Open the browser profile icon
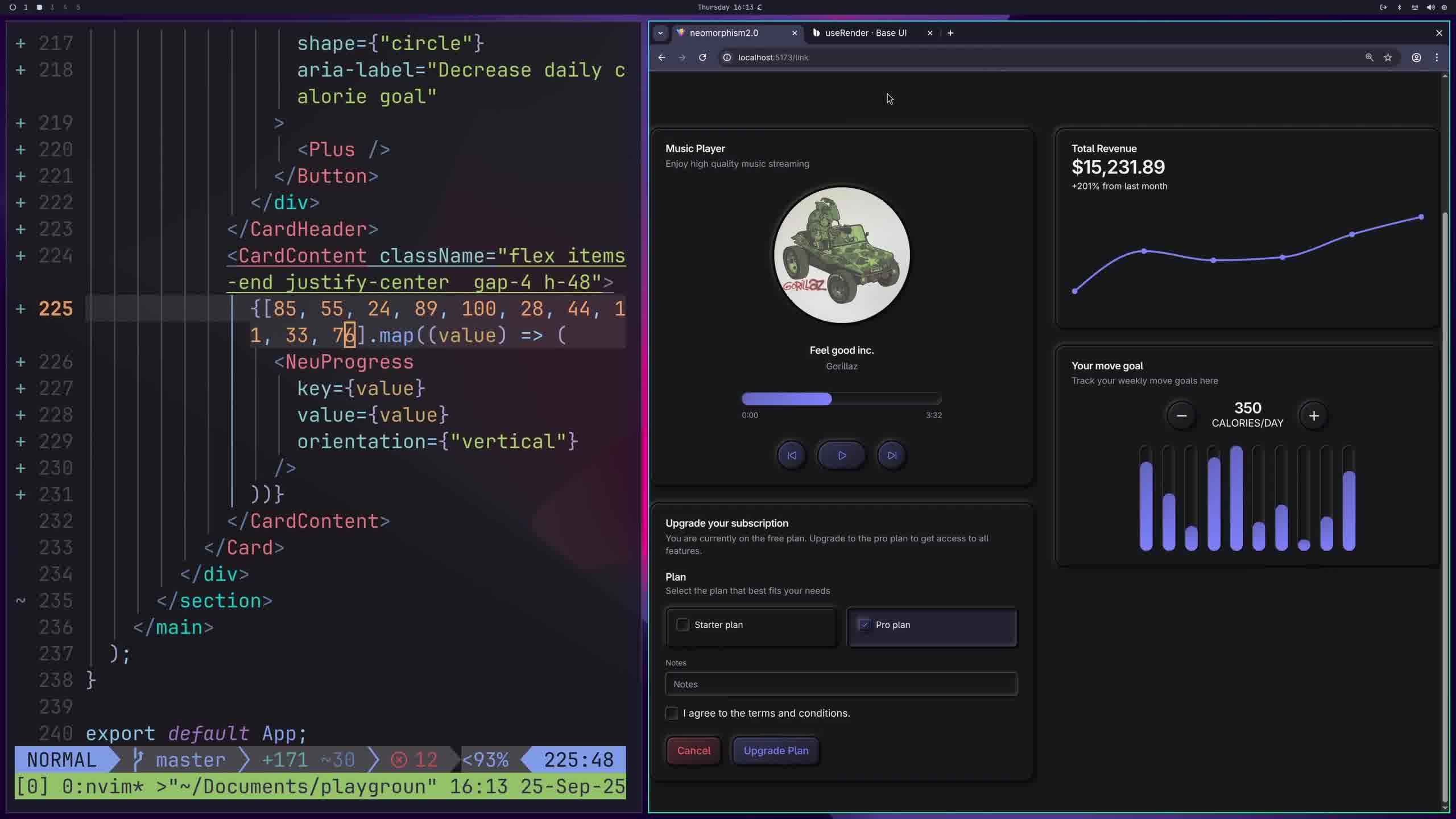 coord(1416,57)
